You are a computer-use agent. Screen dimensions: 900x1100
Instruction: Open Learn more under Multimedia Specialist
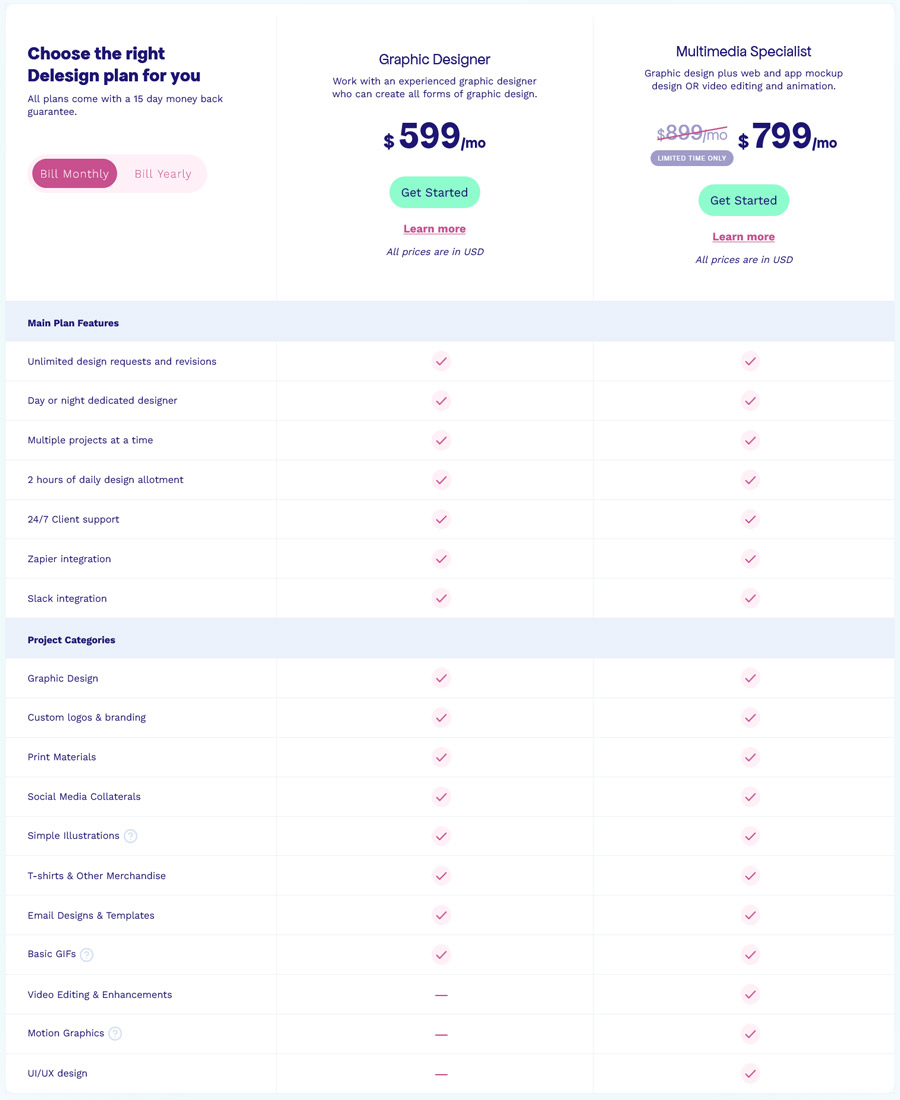click(x=744, y=237)
